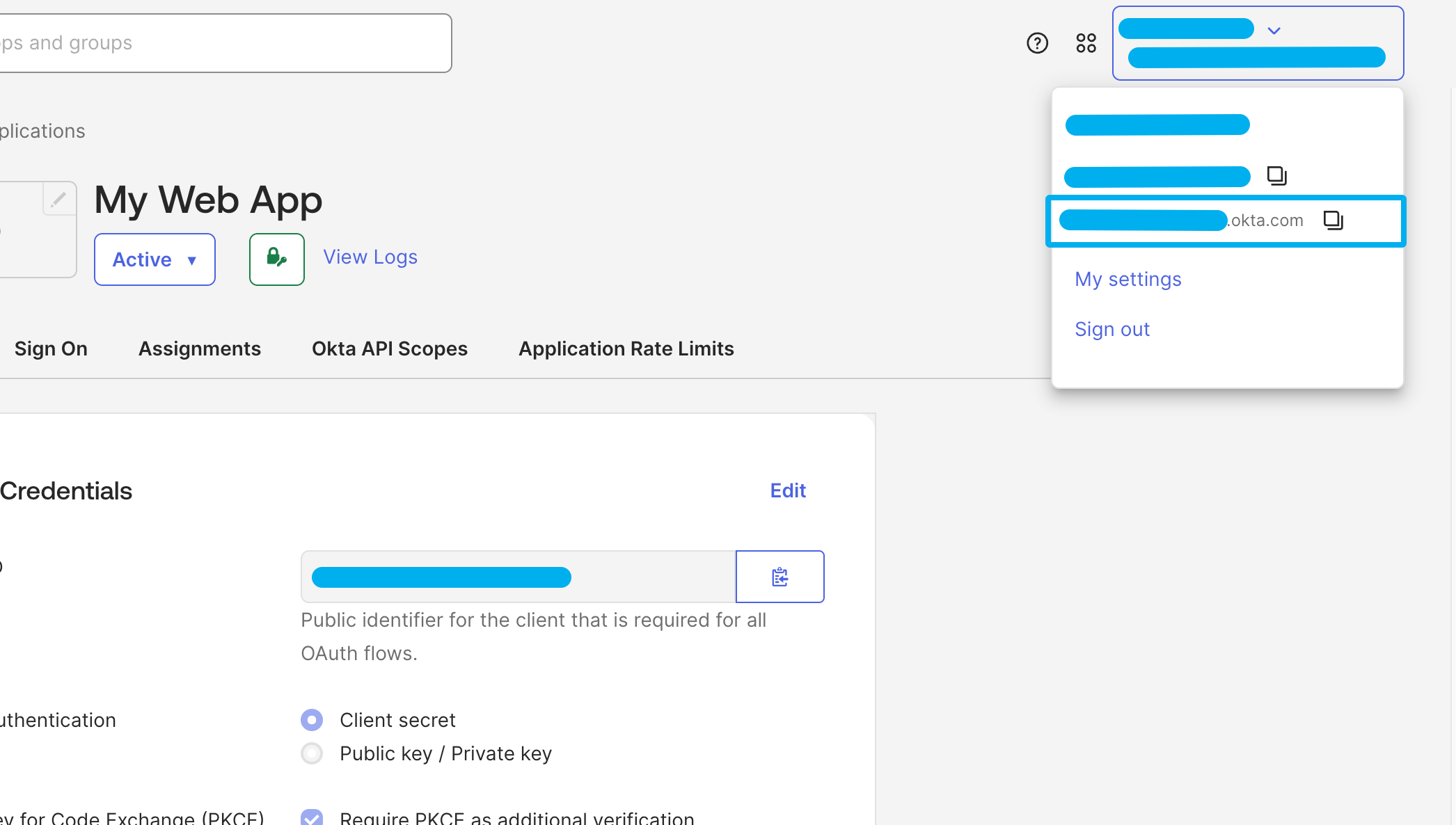Image resolution: width=1456 pixels, height=825 pixels.
Task: Click copy icon next to the account email
Action: coord(1277,176)
